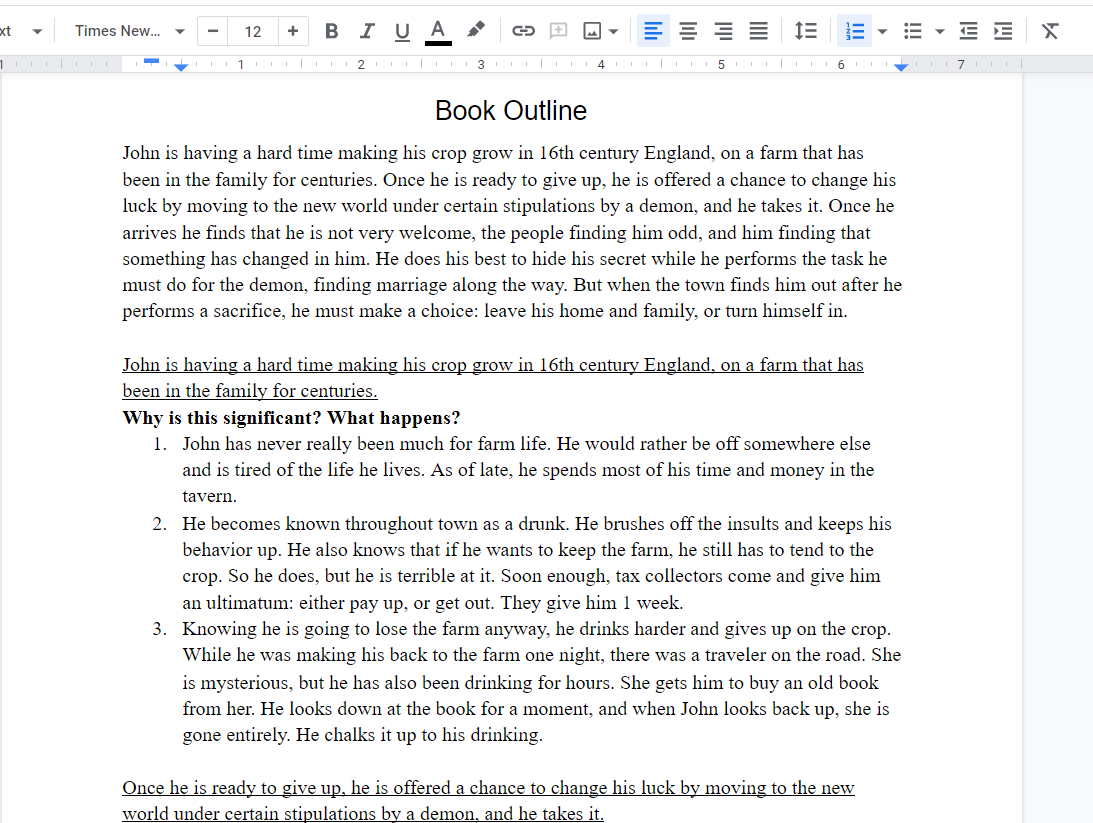Open the line spacing options
Screen dimensions: 1093x823
click(x=806, y=31)
